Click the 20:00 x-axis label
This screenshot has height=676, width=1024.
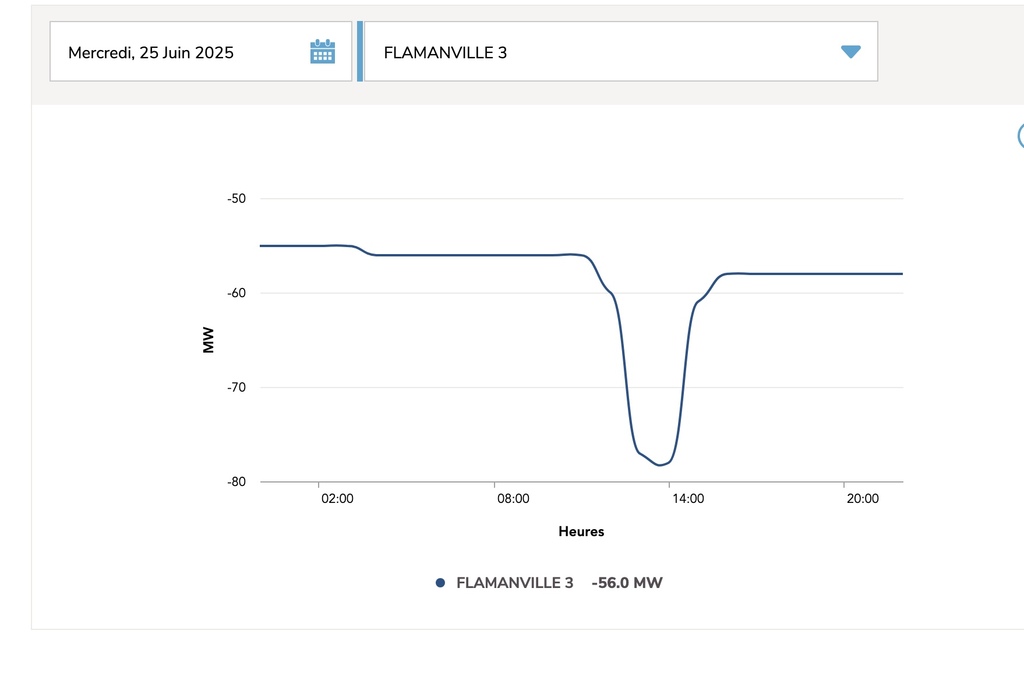click(863, 498)
